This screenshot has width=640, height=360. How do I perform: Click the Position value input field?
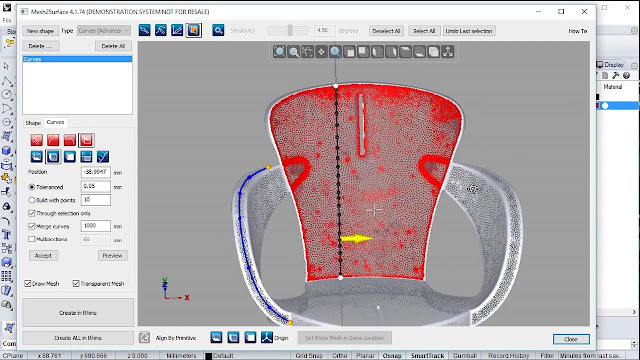coord(96,172)
